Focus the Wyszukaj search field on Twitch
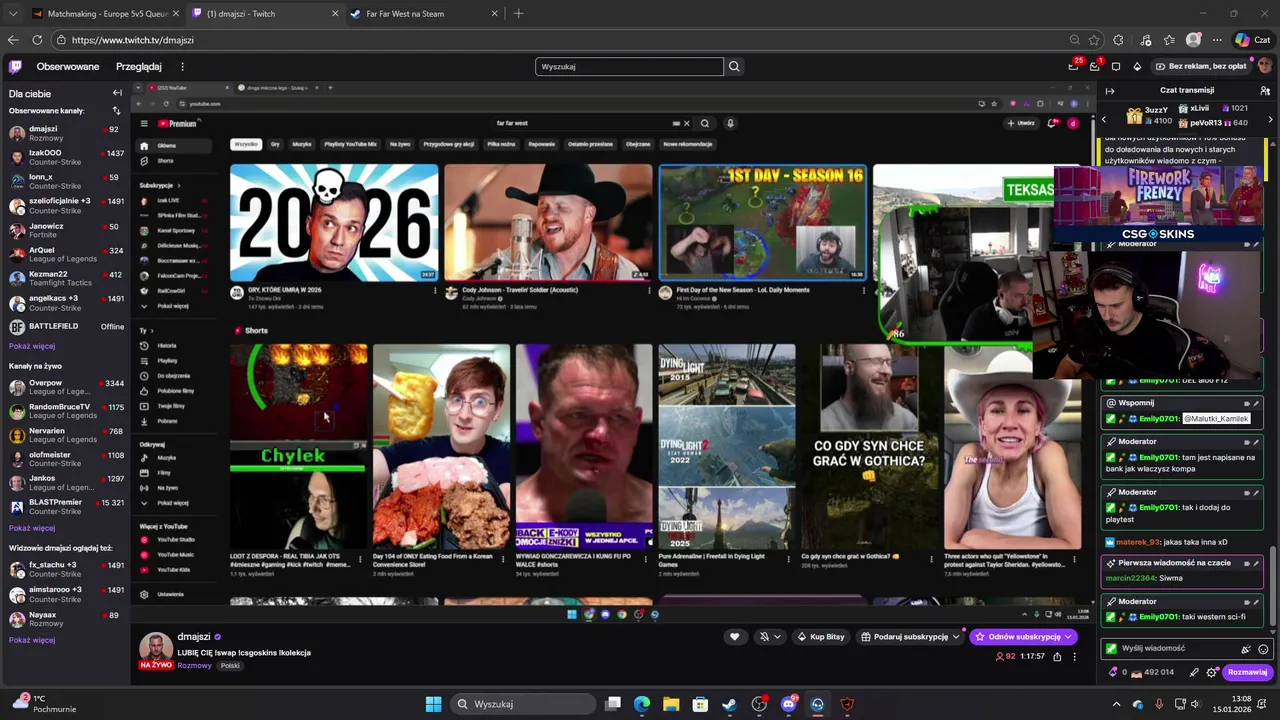 (x=629, y=66)
